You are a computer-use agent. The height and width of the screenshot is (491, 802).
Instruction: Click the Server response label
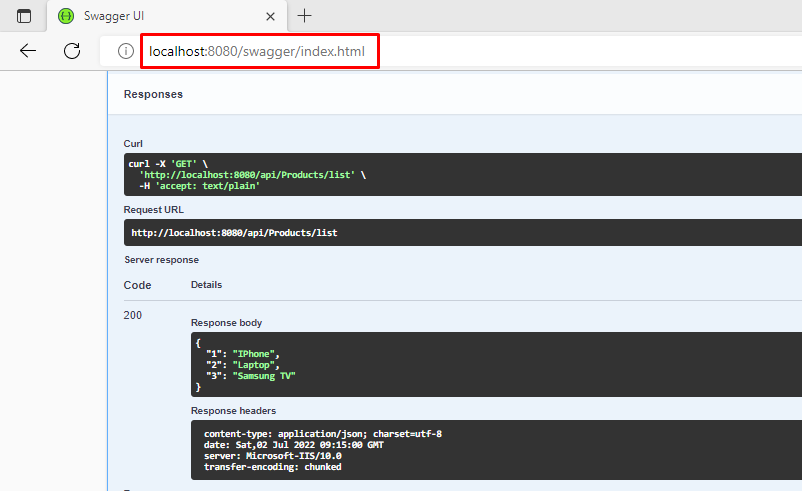click(x=161, y=260)
